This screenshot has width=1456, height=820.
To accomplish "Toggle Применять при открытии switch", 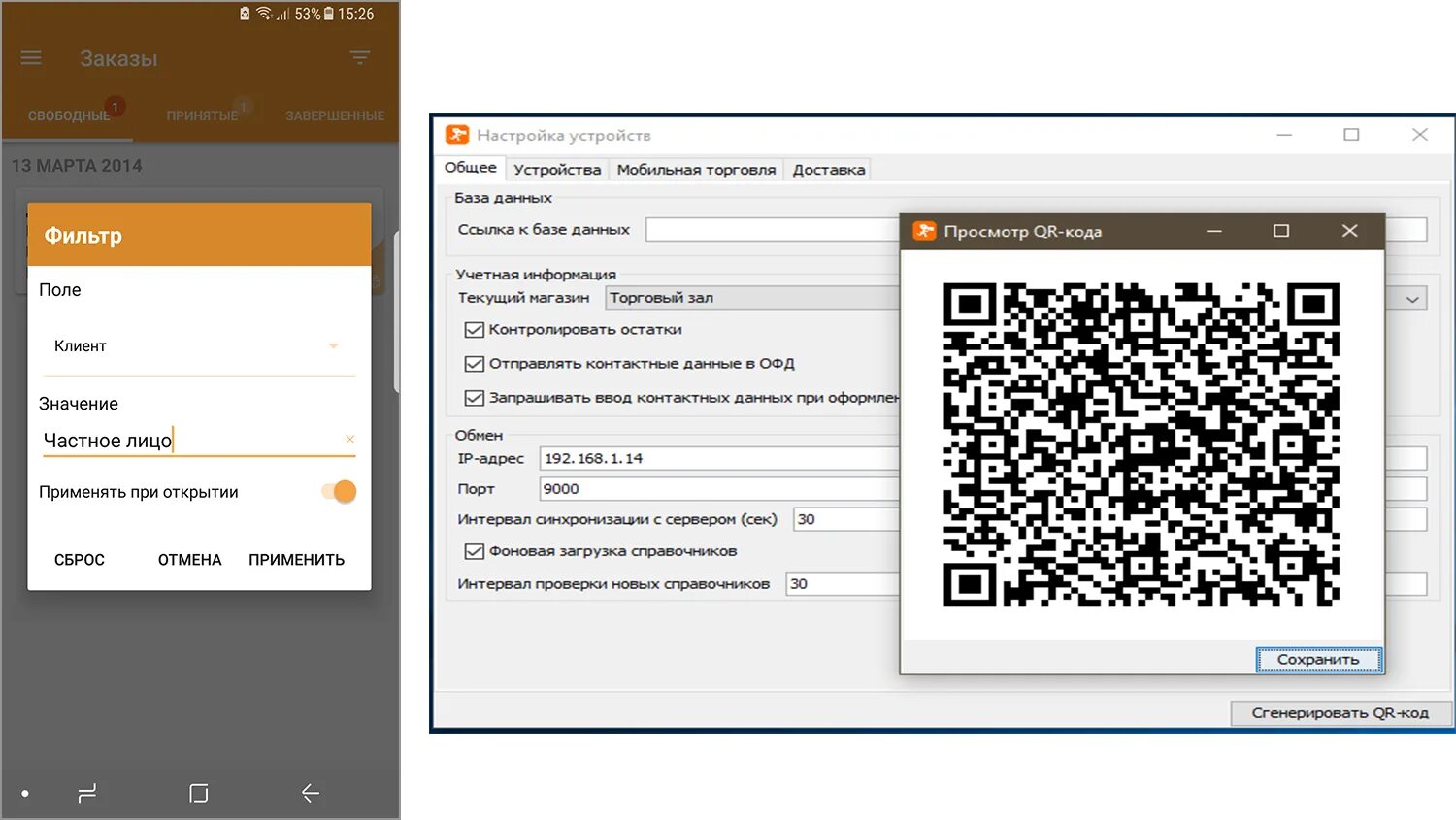I will (340, 491).
